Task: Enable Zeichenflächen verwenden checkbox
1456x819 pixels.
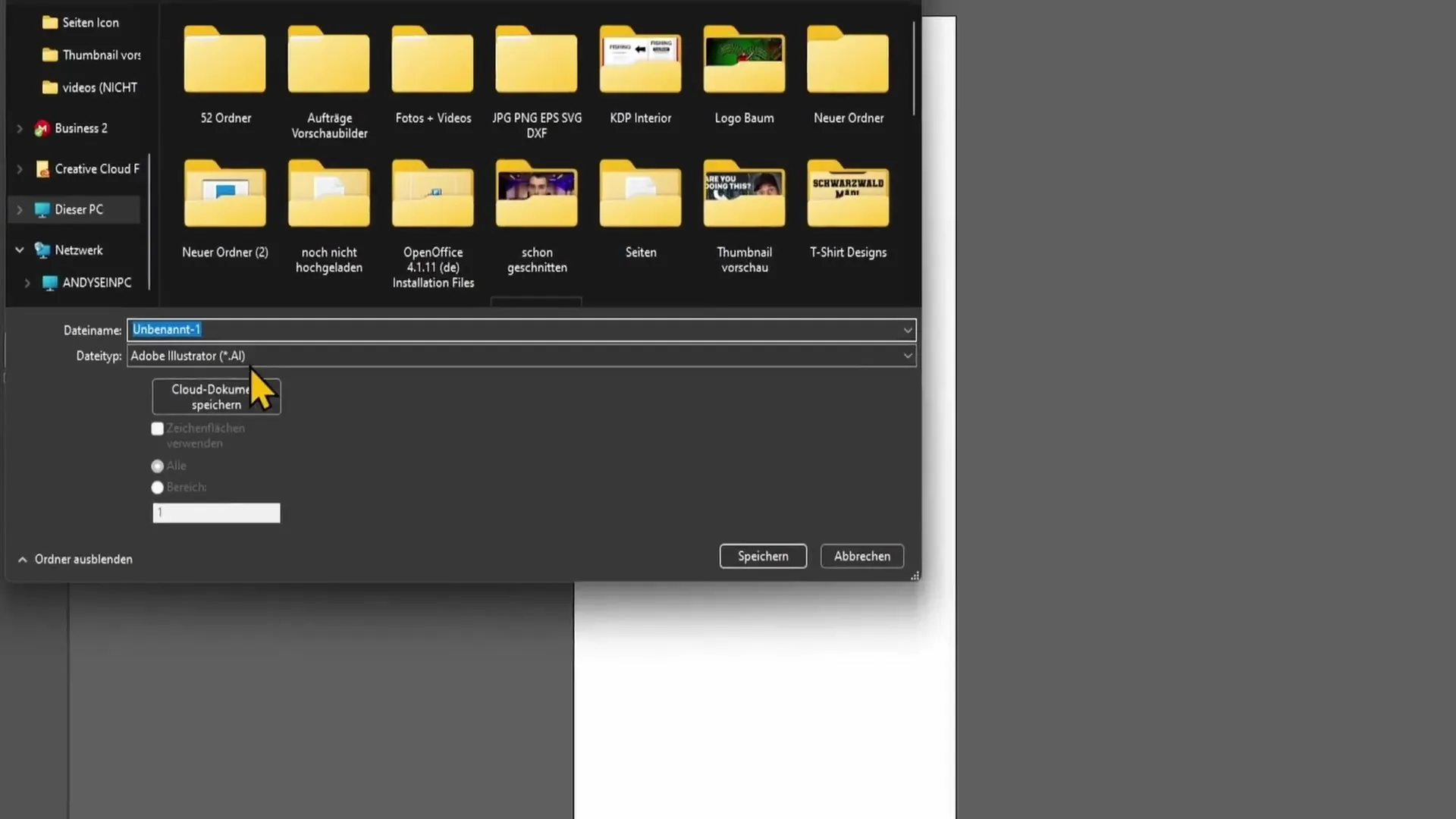Action: coord(157,428)
